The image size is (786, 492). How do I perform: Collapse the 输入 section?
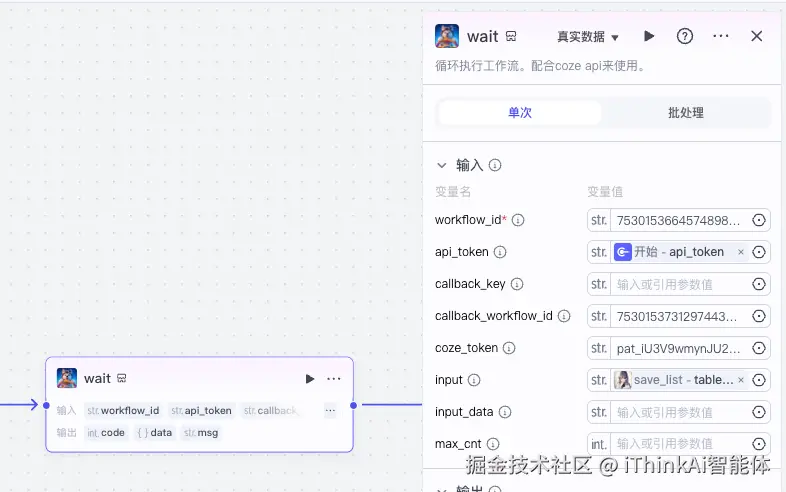pyautogui.click(x=442, y=165)
